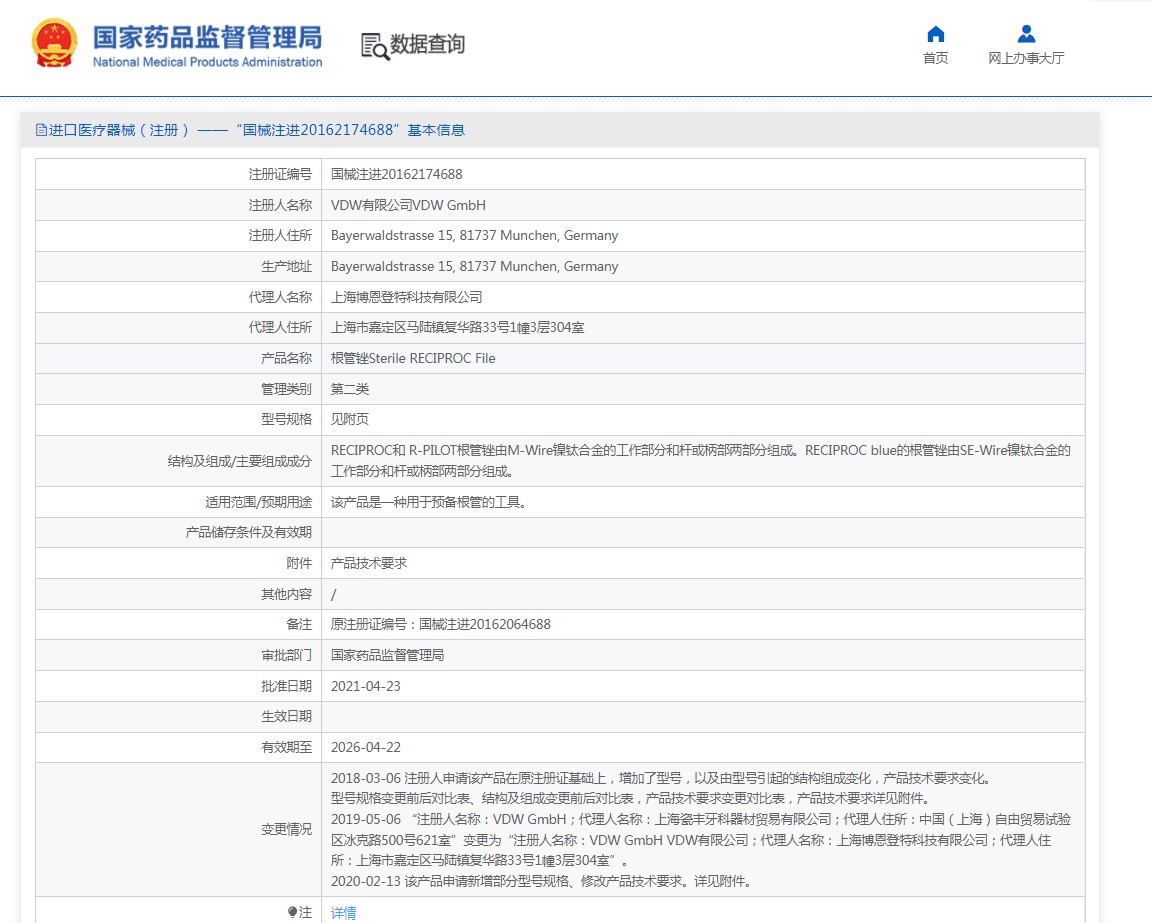Click the 产品储存条件及有效期 row label

pos(248,532)
